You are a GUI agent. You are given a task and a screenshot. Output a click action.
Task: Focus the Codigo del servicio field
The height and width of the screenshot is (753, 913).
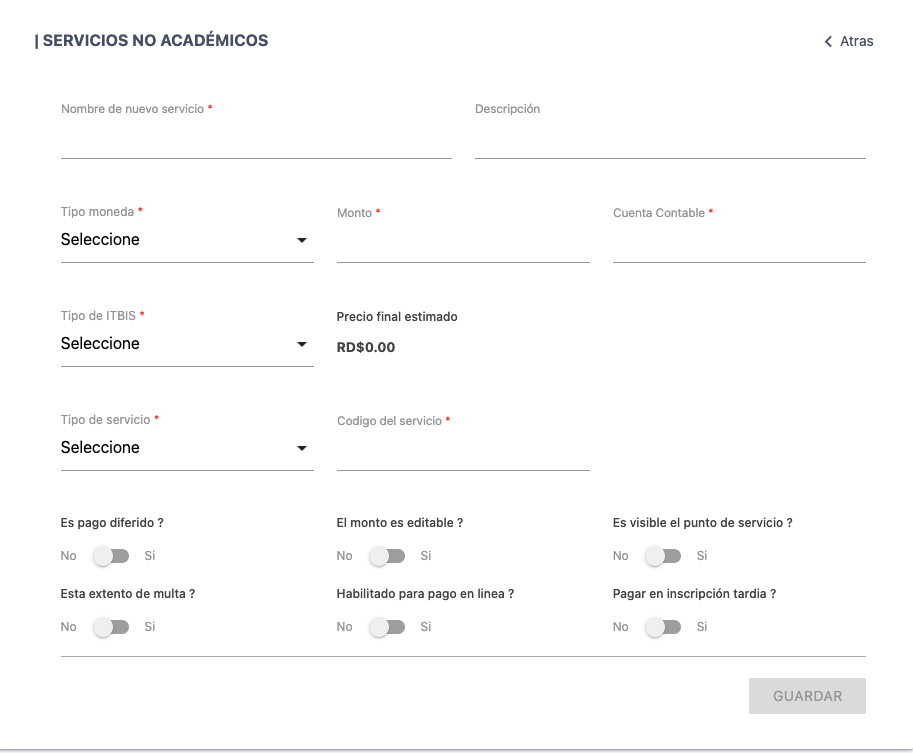463,453
